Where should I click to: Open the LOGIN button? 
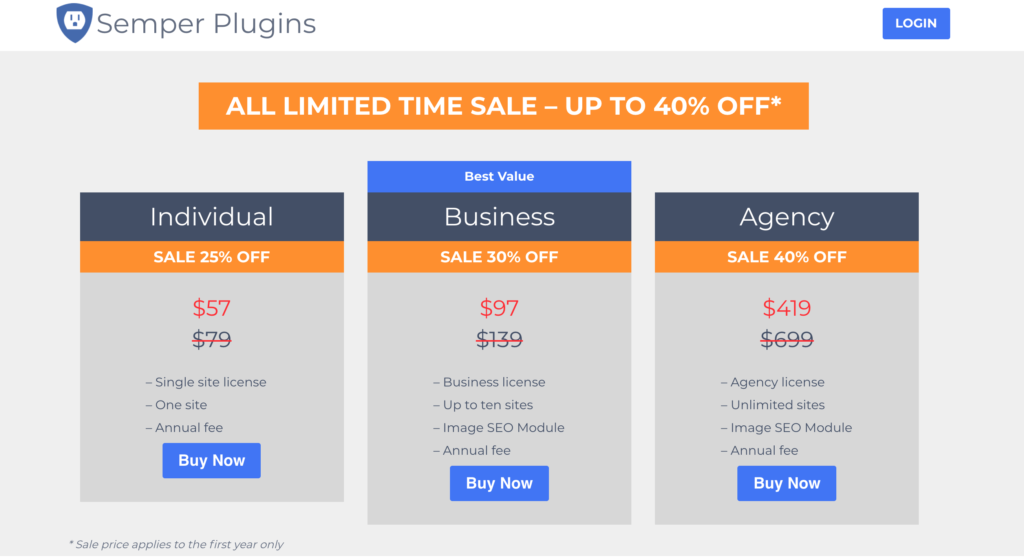click(x=916, y=23)
